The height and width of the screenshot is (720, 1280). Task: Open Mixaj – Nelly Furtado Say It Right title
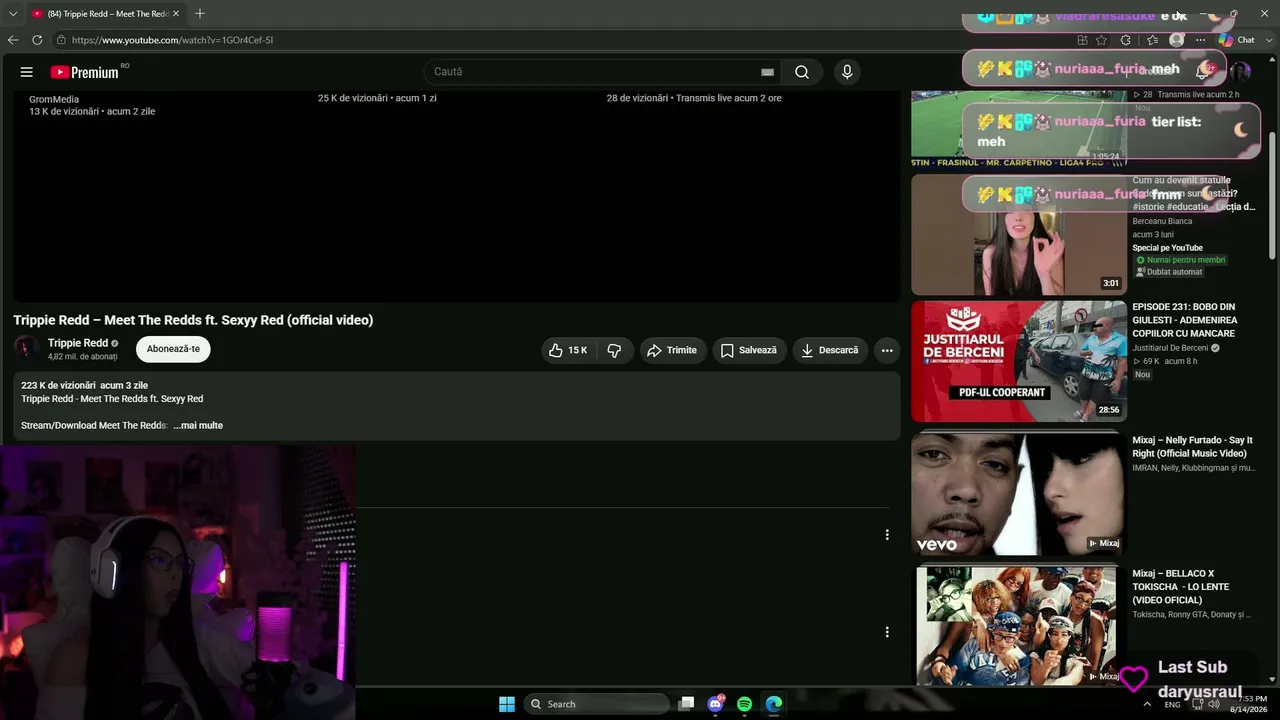click(1192, 447)
